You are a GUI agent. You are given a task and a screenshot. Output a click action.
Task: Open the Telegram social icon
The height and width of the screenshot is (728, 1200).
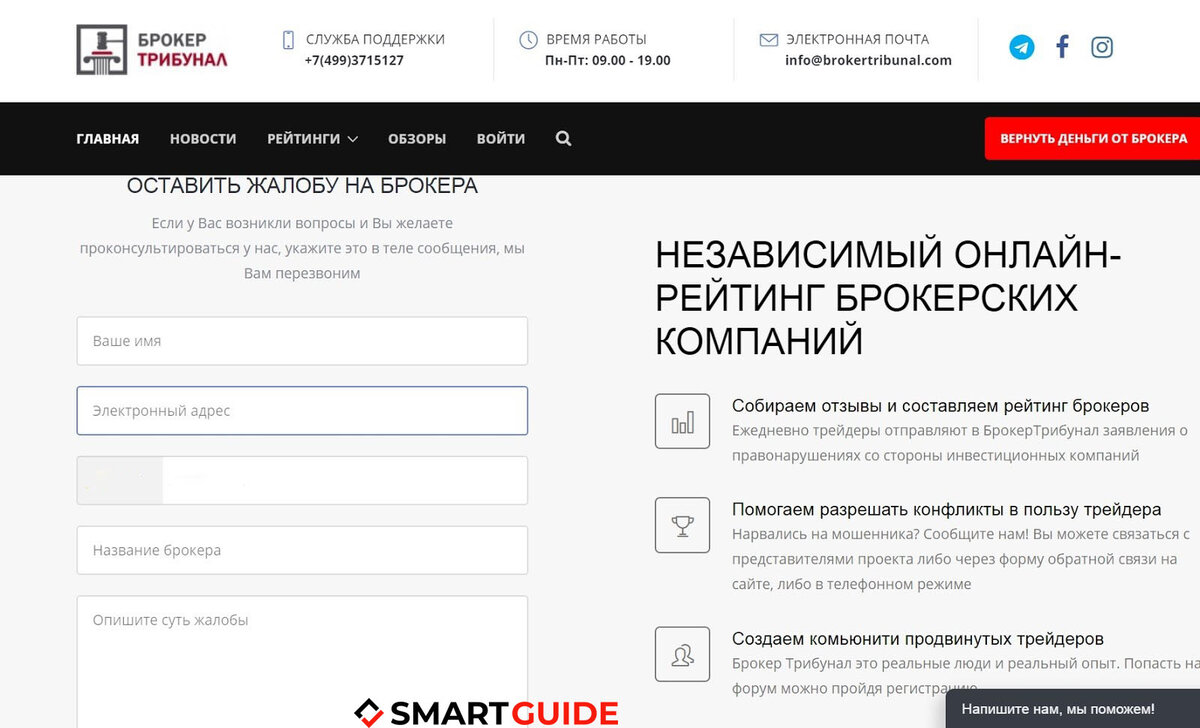(x=1022, y=47)
